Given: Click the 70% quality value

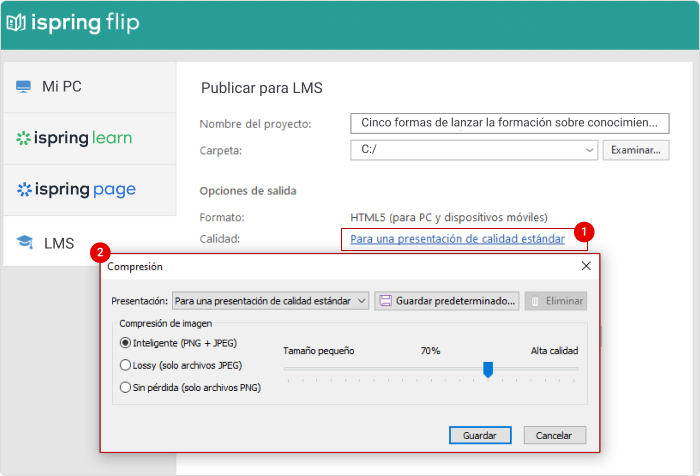Looking at the screenshot, I should coord(430,351).
